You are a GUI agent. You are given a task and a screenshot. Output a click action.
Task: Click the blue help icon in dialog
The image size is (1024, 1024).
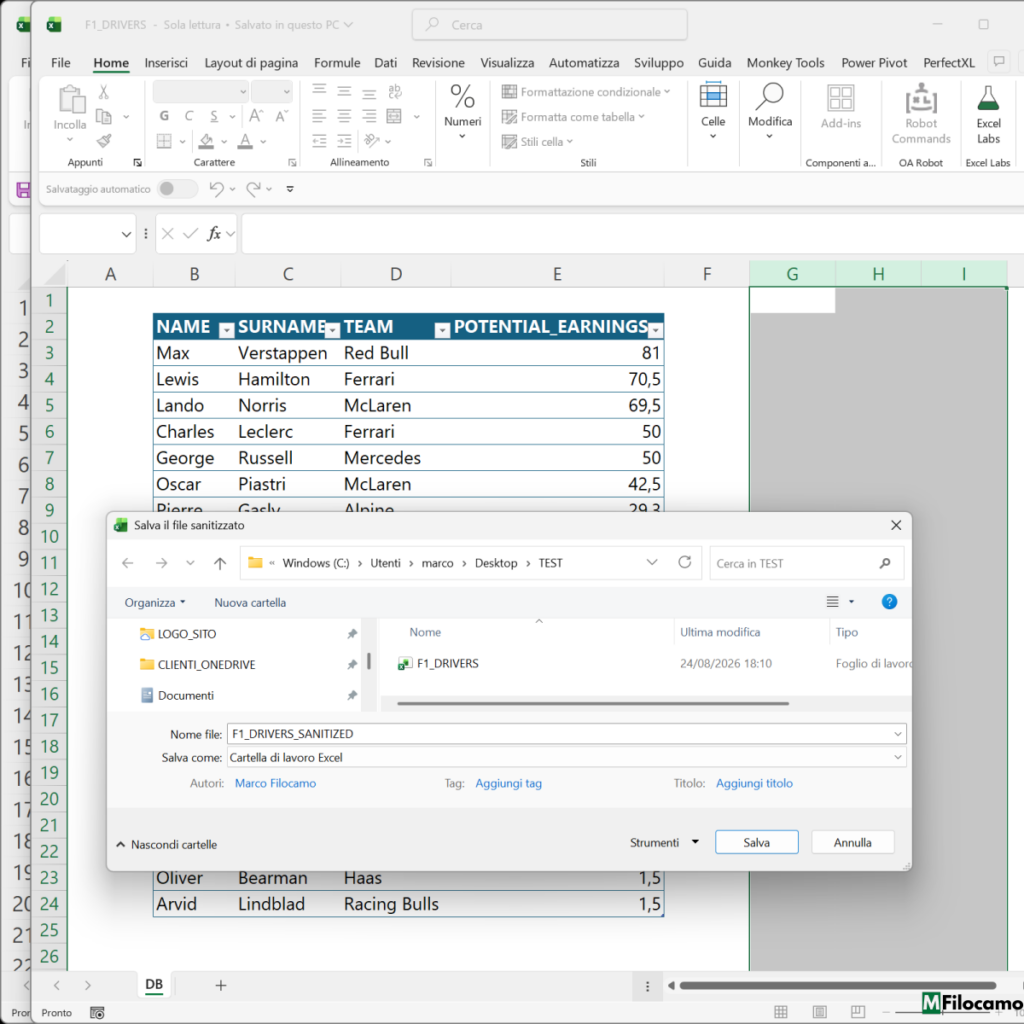pos(889,601)
